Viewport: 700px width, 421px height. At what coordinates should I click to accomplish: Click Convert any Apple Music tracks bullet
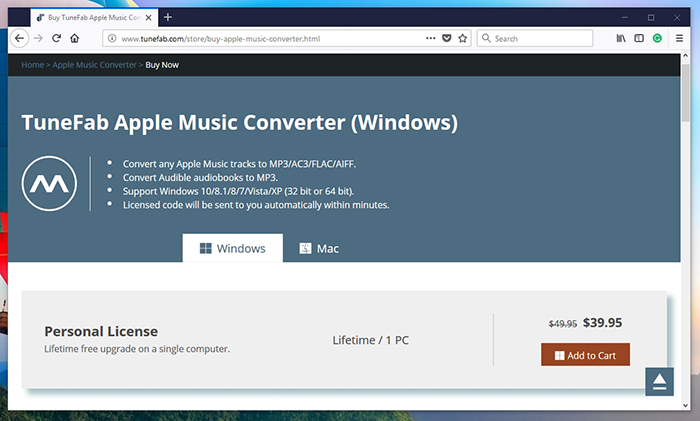[239, 164]
